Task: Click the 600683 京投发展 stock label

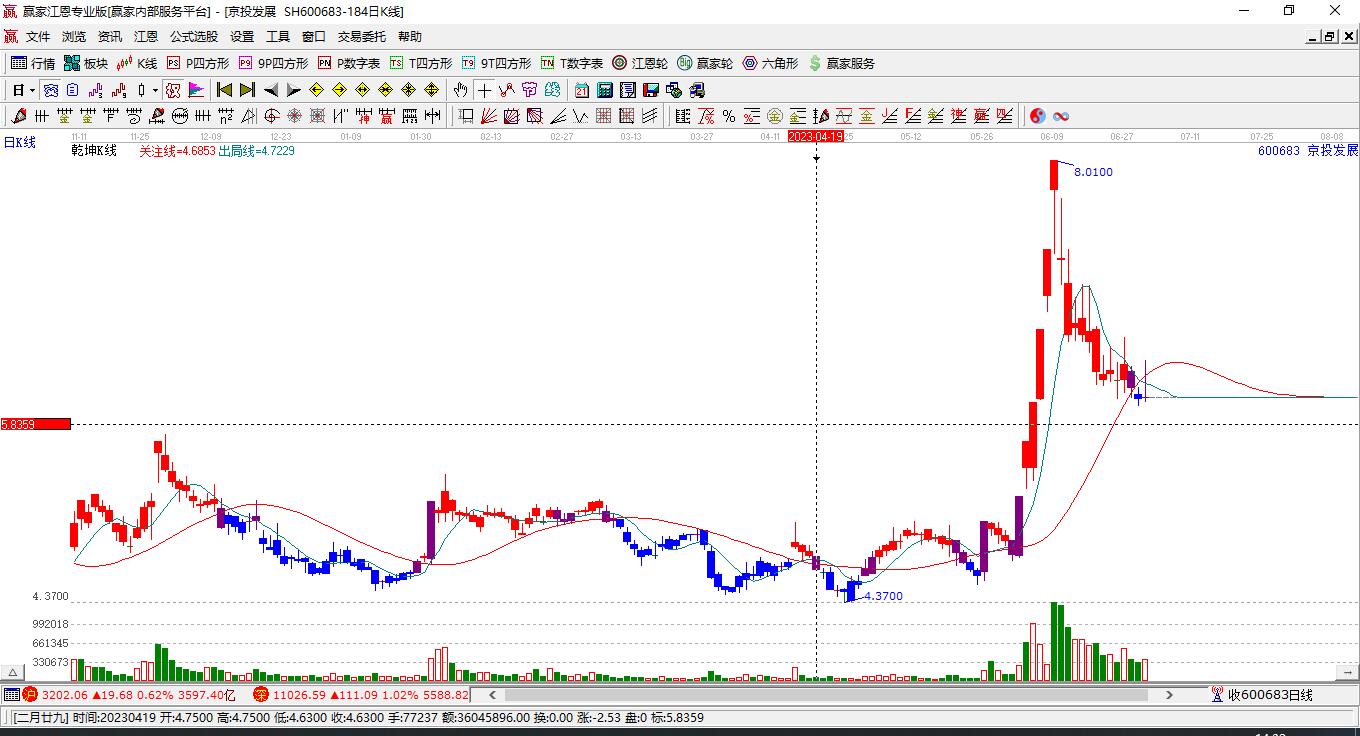Action: 1308,151
